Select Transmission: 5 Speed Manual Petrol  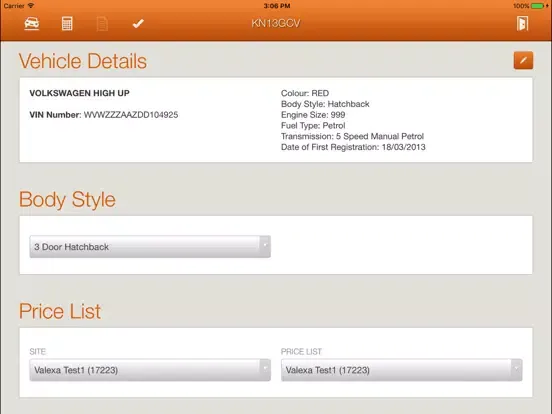point(352,136)
